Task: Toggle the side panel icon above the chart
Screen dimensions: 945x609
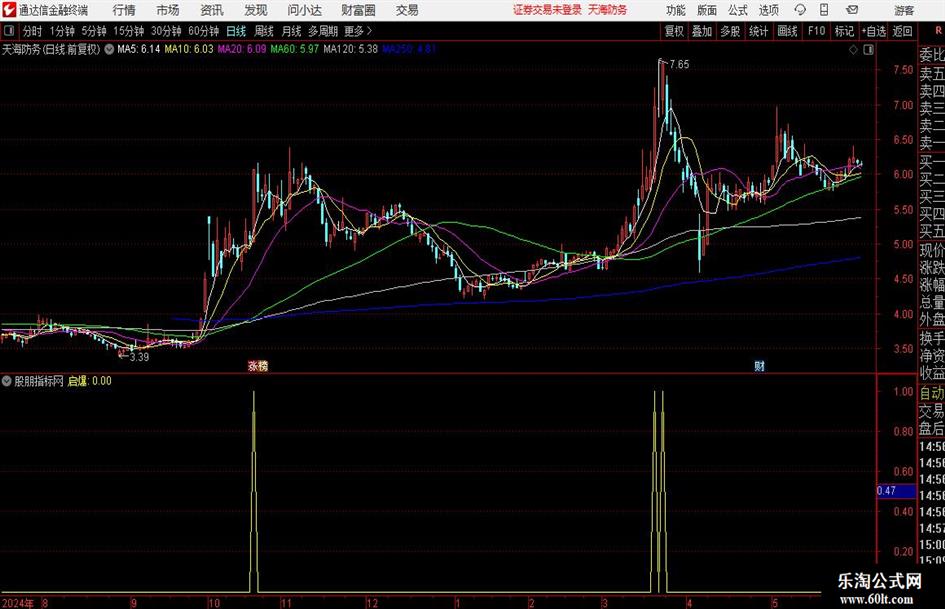Action: tap(868, 50)
